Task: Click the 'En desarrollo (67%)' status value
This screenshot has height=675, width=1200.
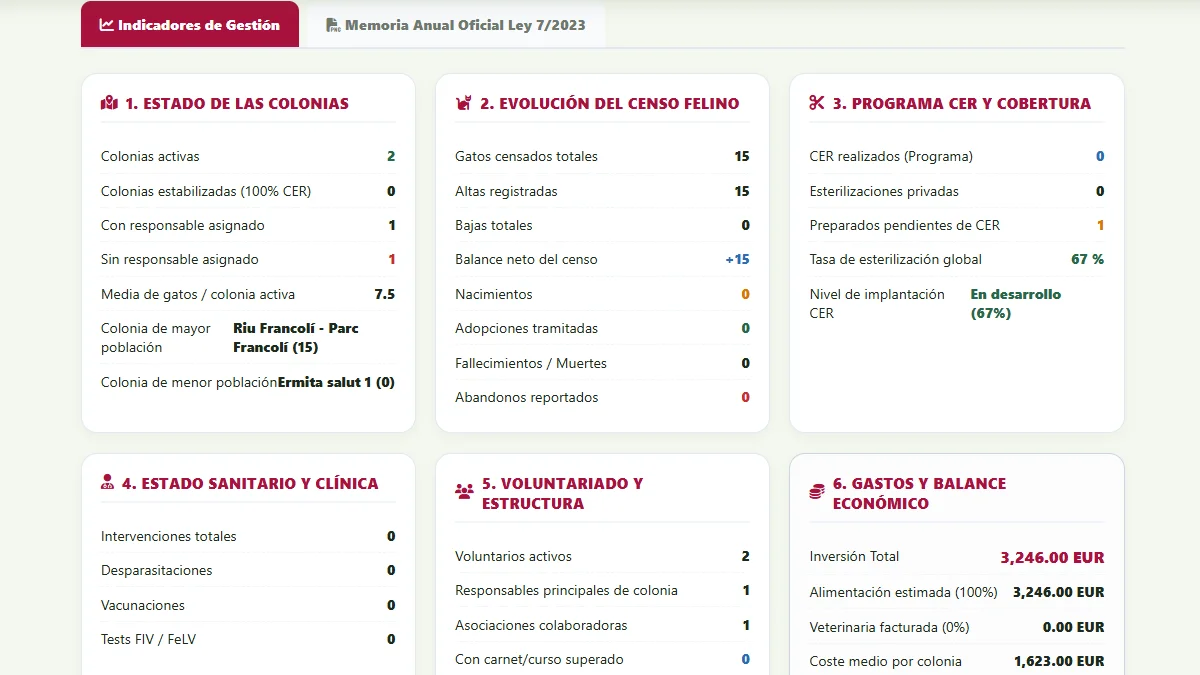Action: click(1016, 303)
